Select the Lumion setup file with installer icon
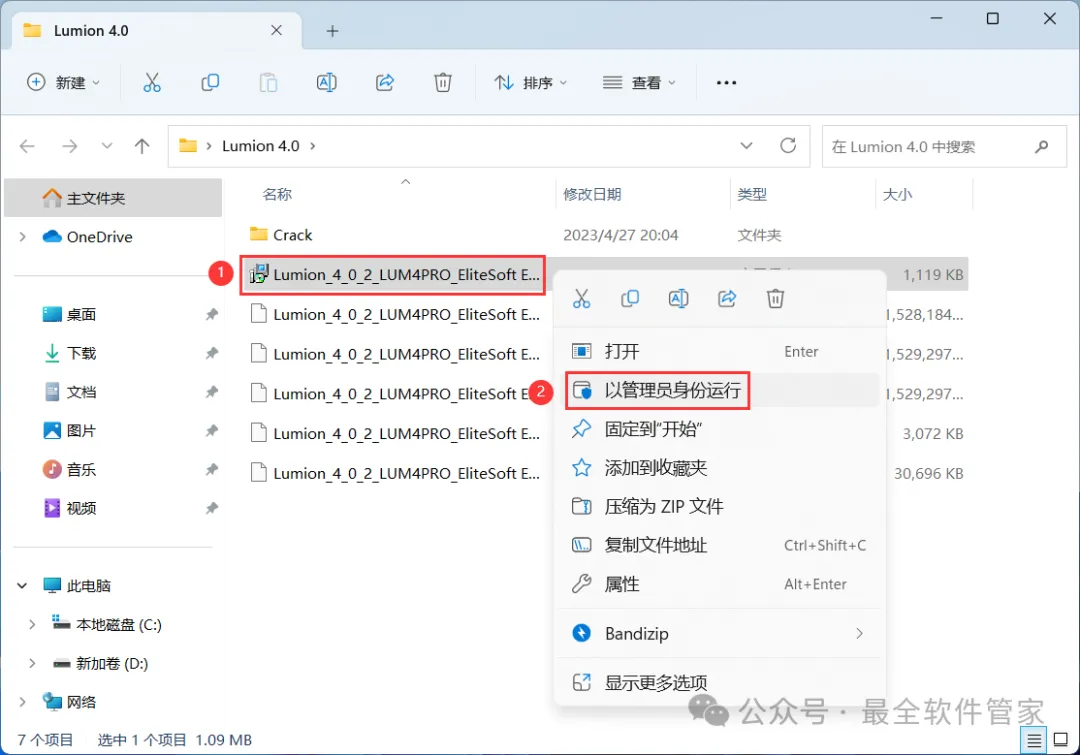The image size is (1080, 755). point(393,275)
